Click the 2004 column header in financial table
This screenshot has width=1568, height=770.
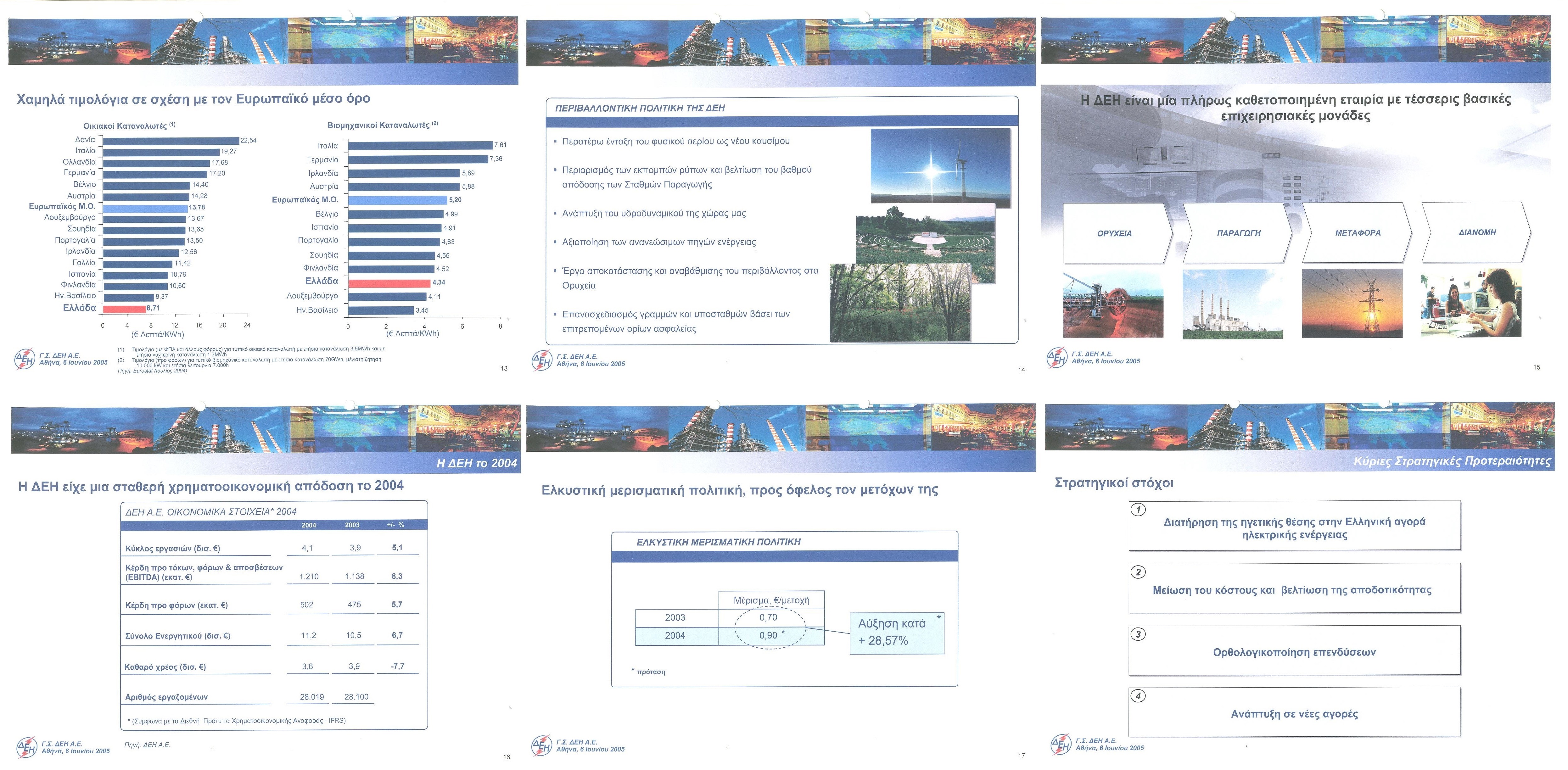click(x=309, y=525)
